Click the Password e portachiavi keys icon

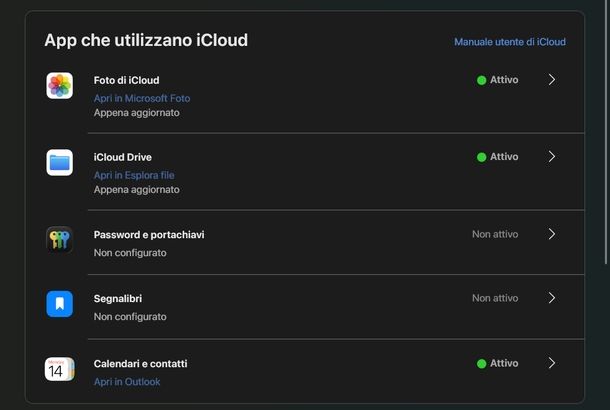point(60,240)
